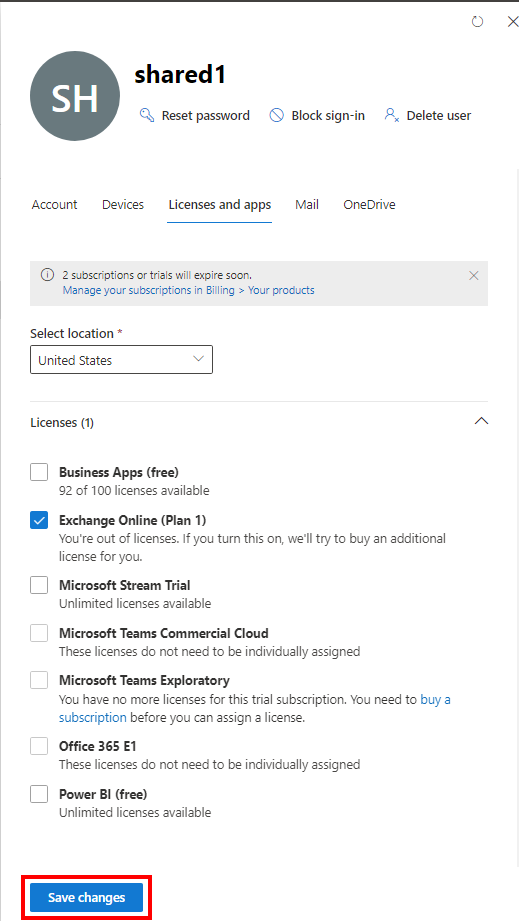This screenshot has height=921, width=519.
Task: Dismiss the subscription expiry notice
Action: point(474,275)
